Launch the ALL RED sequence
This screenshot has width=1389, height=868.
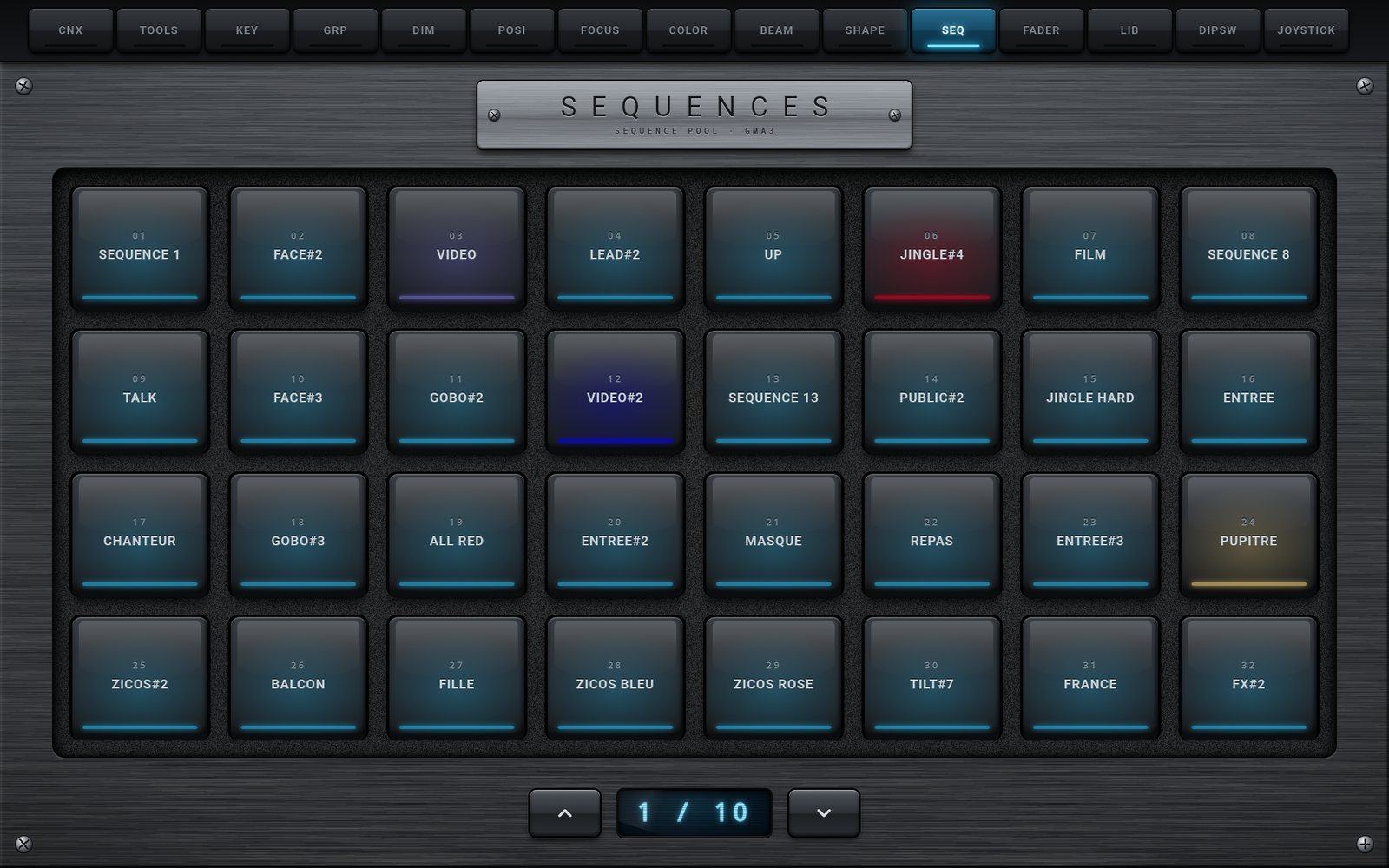457,534
